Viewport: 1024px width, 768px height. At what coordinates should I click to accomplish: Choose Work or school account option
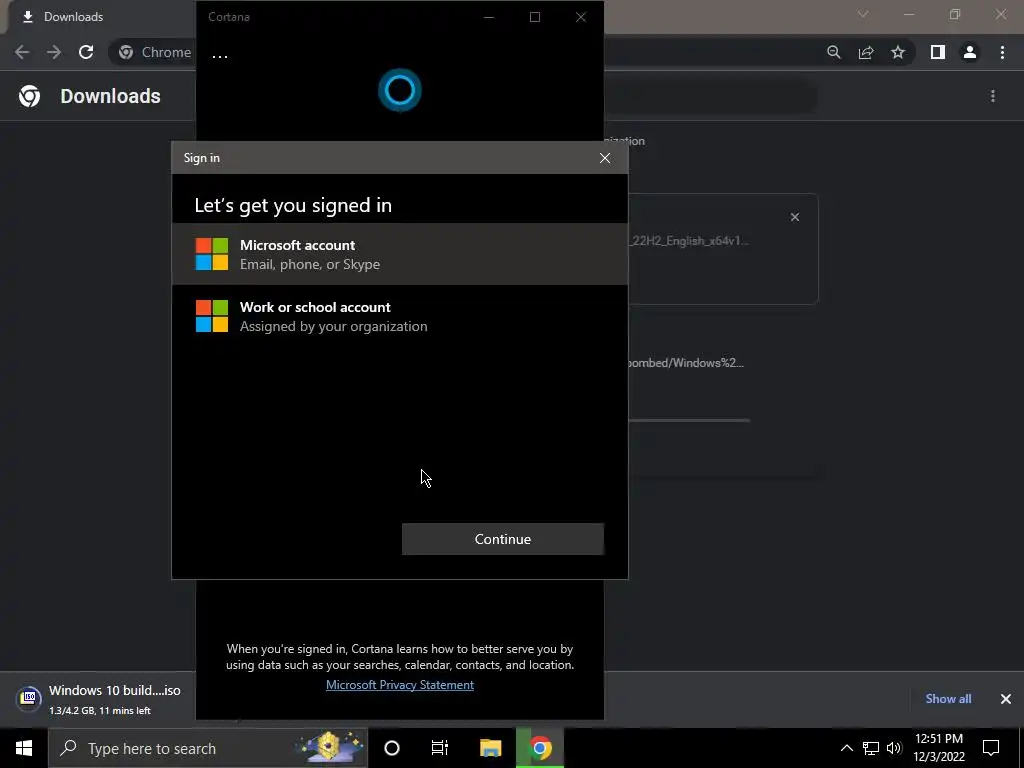click(x=400, y=316)
